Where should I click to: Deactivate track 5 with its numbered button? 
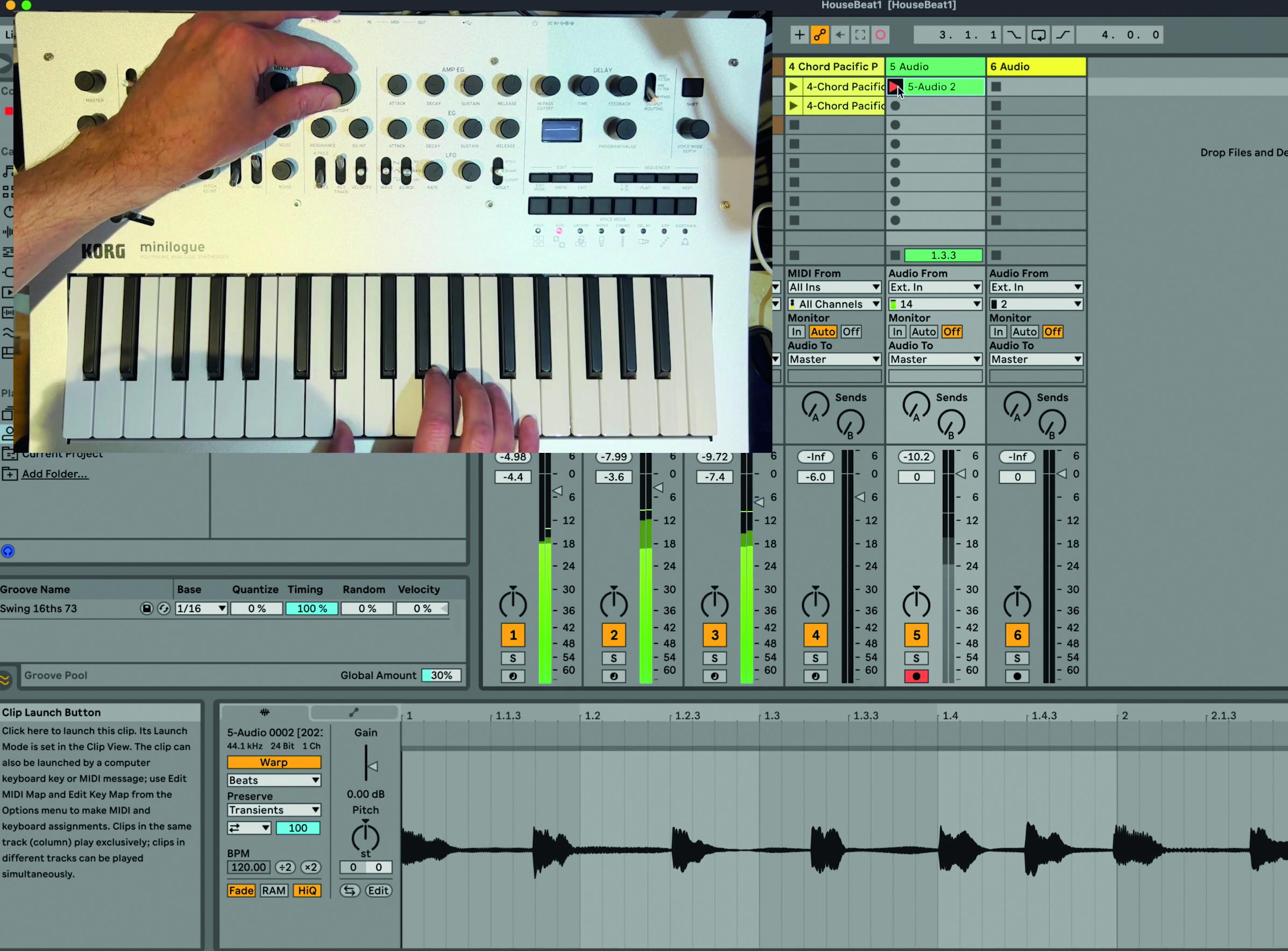[x=917, y=636]
